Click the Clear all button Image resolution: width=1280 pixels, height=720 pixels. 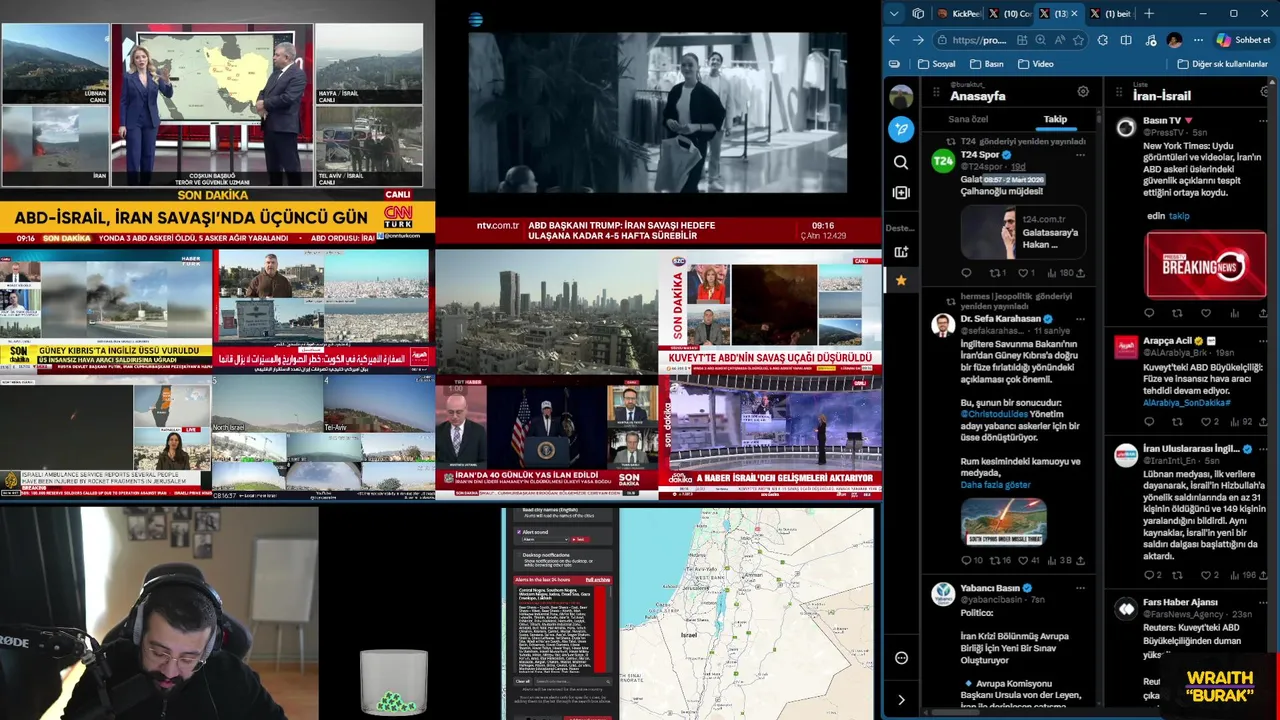(522, 681)
